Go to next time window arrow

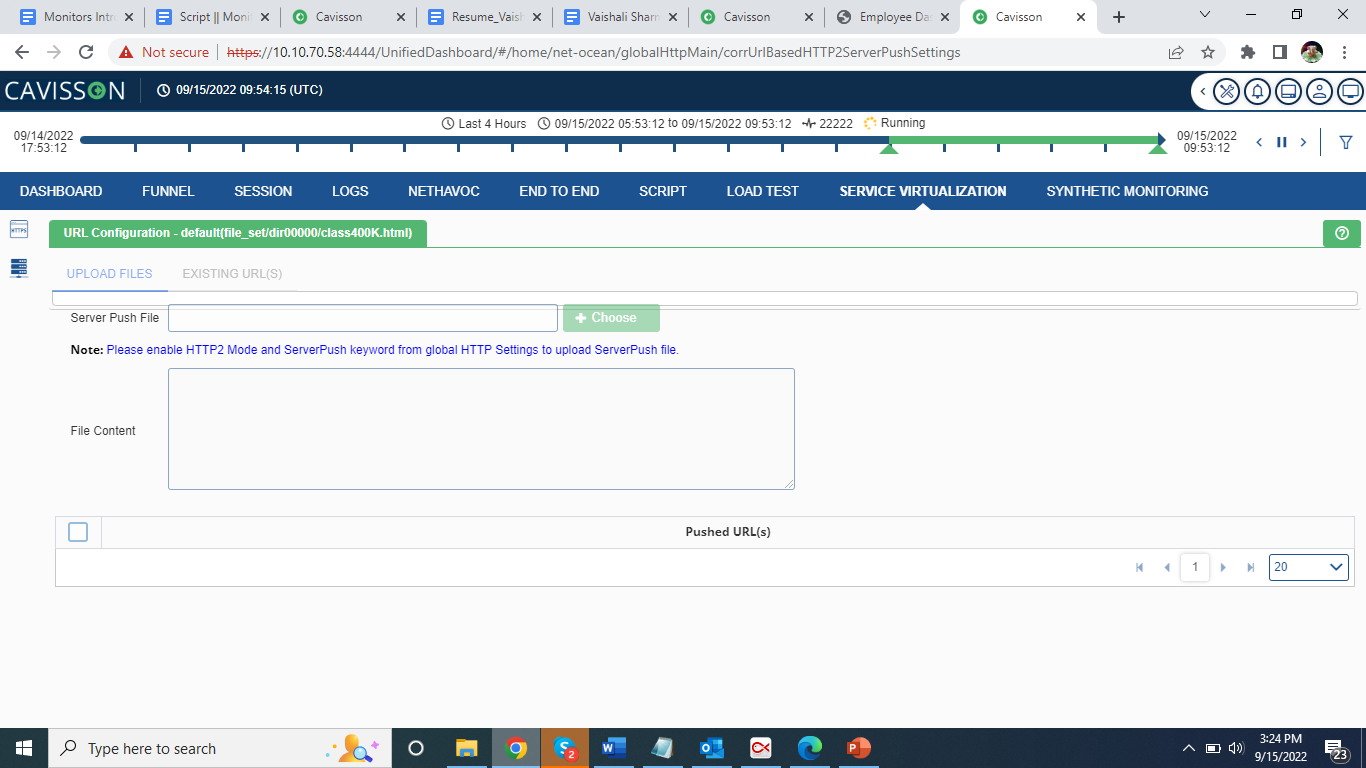pyautogui.click(x=1303, y=142)
